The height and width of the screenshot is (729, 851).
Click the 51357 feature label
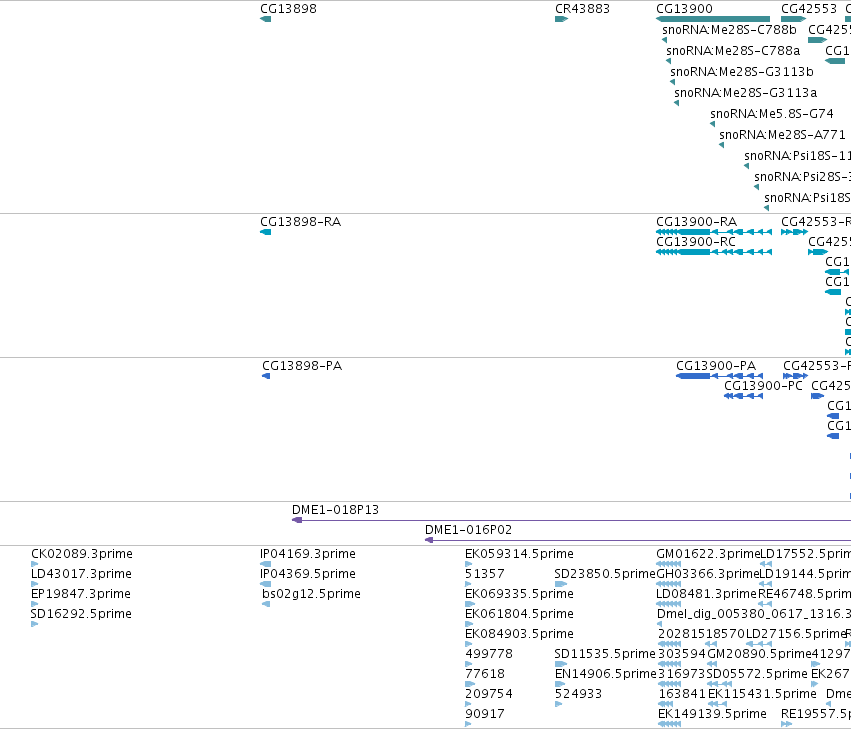click(485, 574)
